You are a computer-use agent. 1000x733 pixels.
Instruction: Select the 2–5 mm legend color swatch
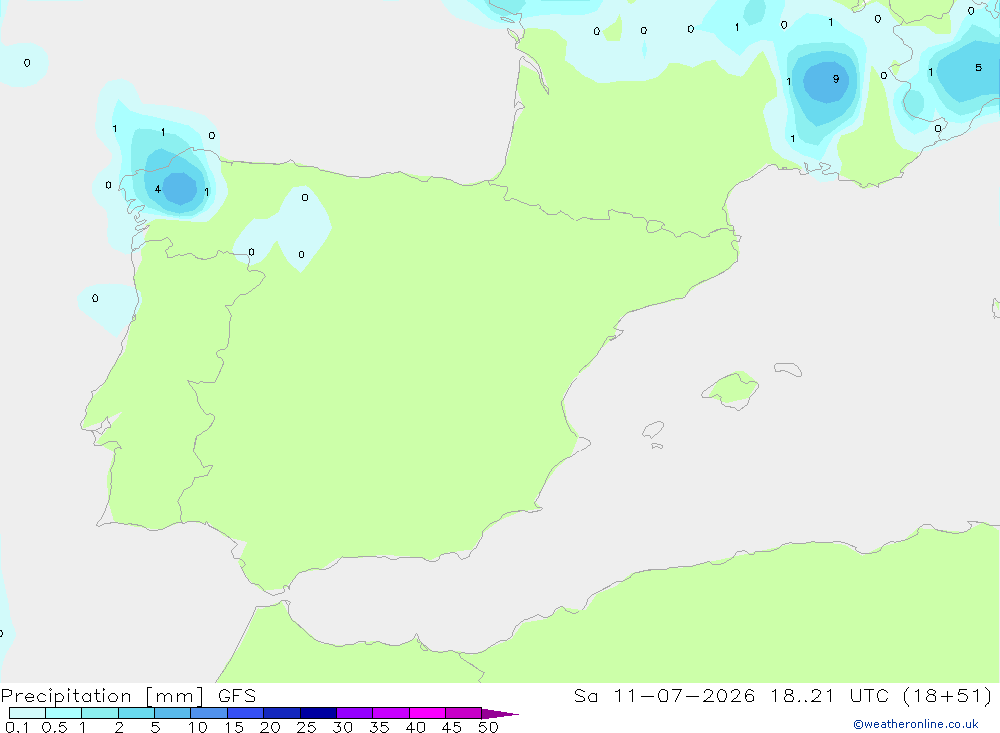pyautogui.click(x=136, y=713)
